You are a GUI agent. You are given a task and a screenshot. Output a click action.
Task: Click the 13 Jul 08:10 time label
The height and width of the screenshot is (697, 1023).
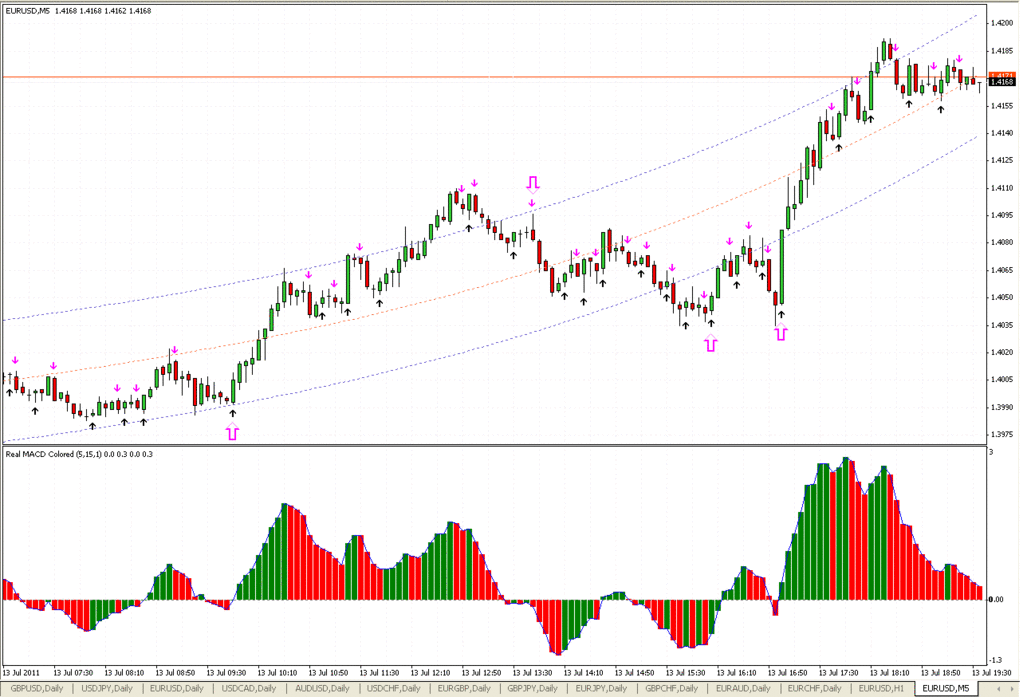124,673
